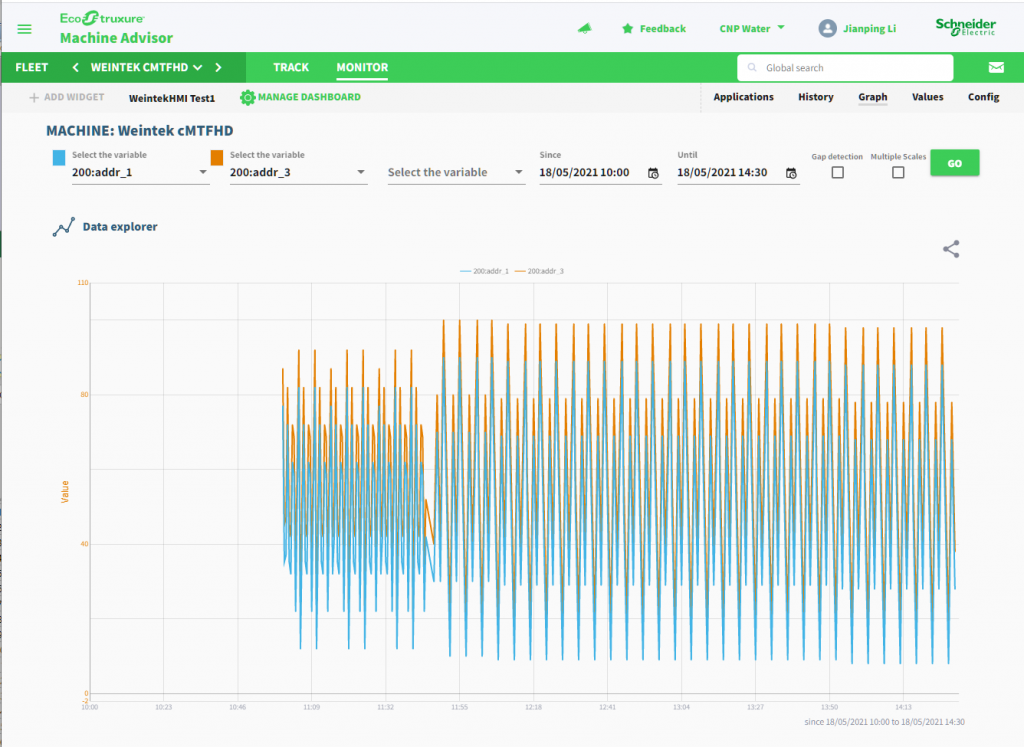This screenshot has width=1024, height=747.
Task: Click the green GO button
Action: (955, 163)
